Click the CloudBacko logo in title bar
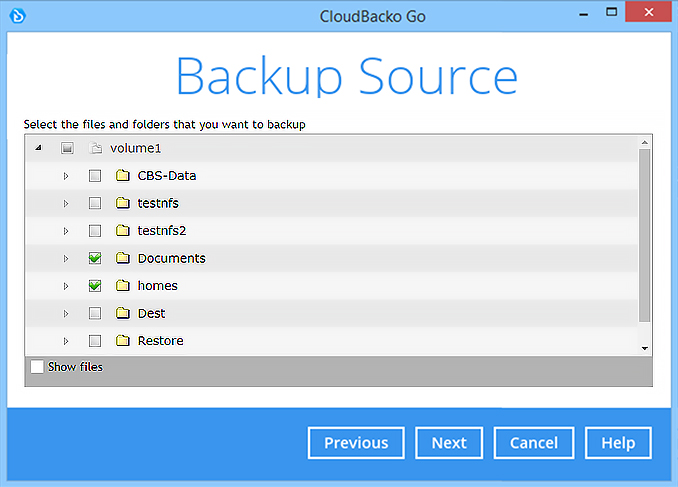The height and width of the screenshot is (487, 678). tap(18, 16)
